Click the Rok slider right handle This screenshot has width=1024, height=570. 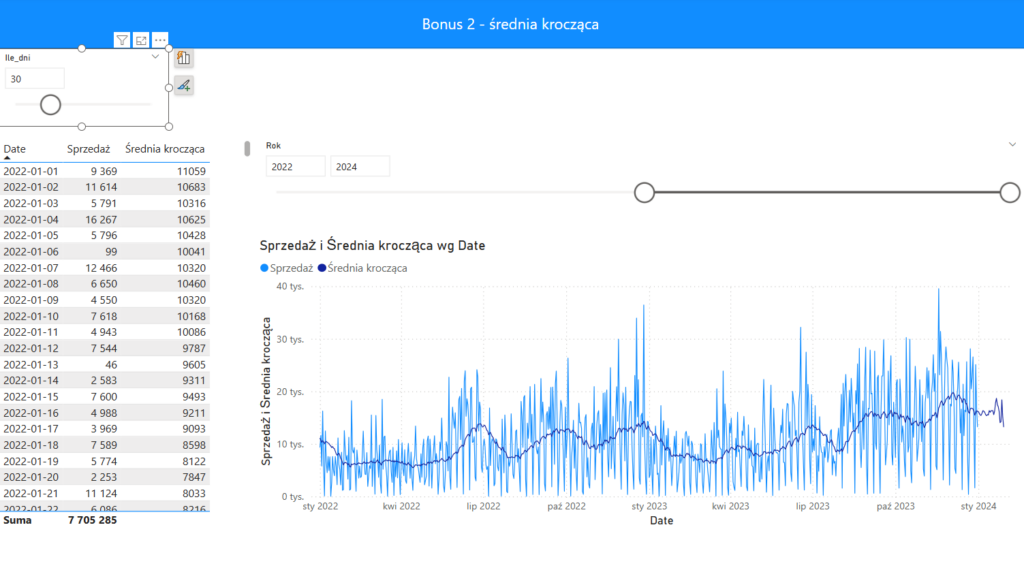click(x=1010, y=193)
